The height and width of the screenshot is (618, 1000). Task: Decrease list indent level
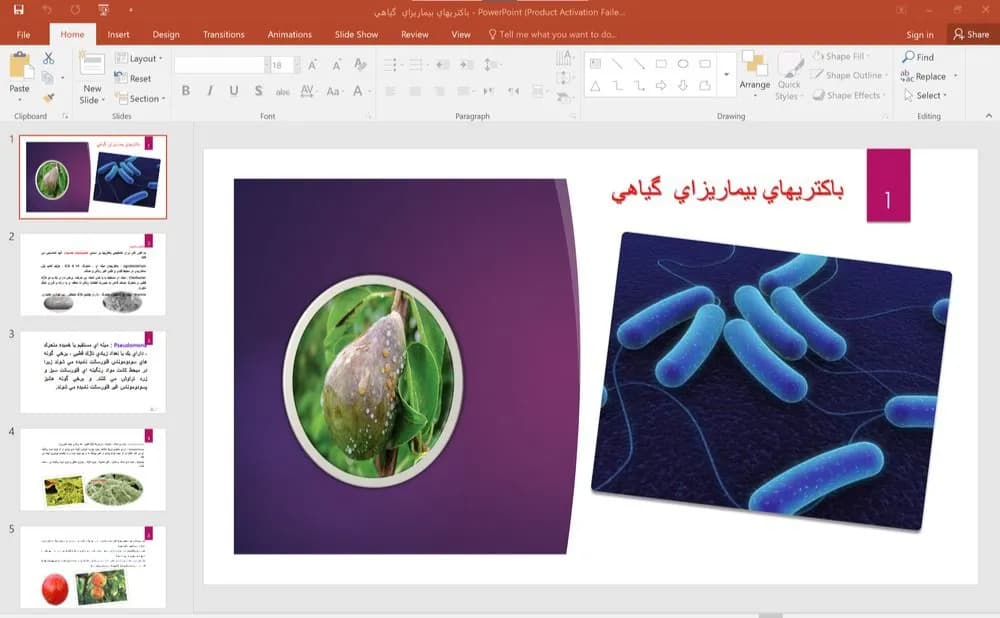coord(443,64)
